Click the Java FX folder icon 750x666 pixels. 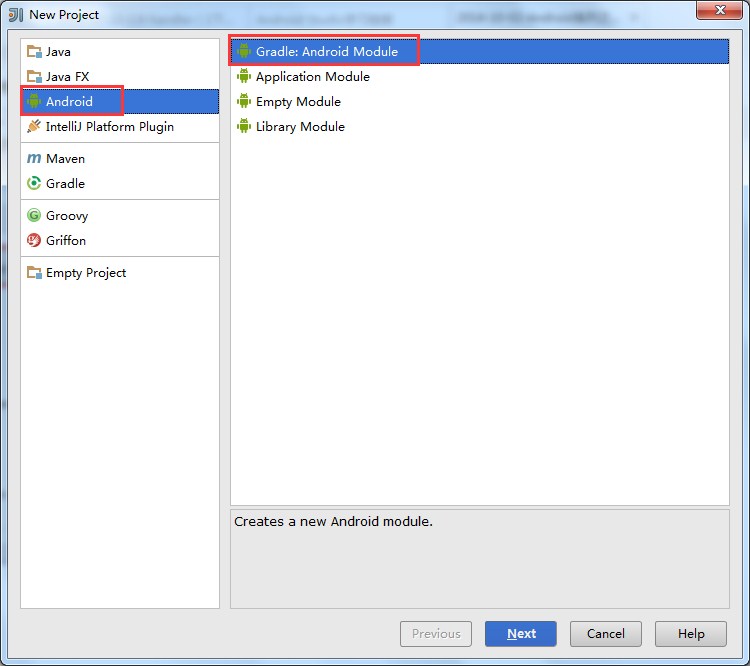click(x=34, y=77)
